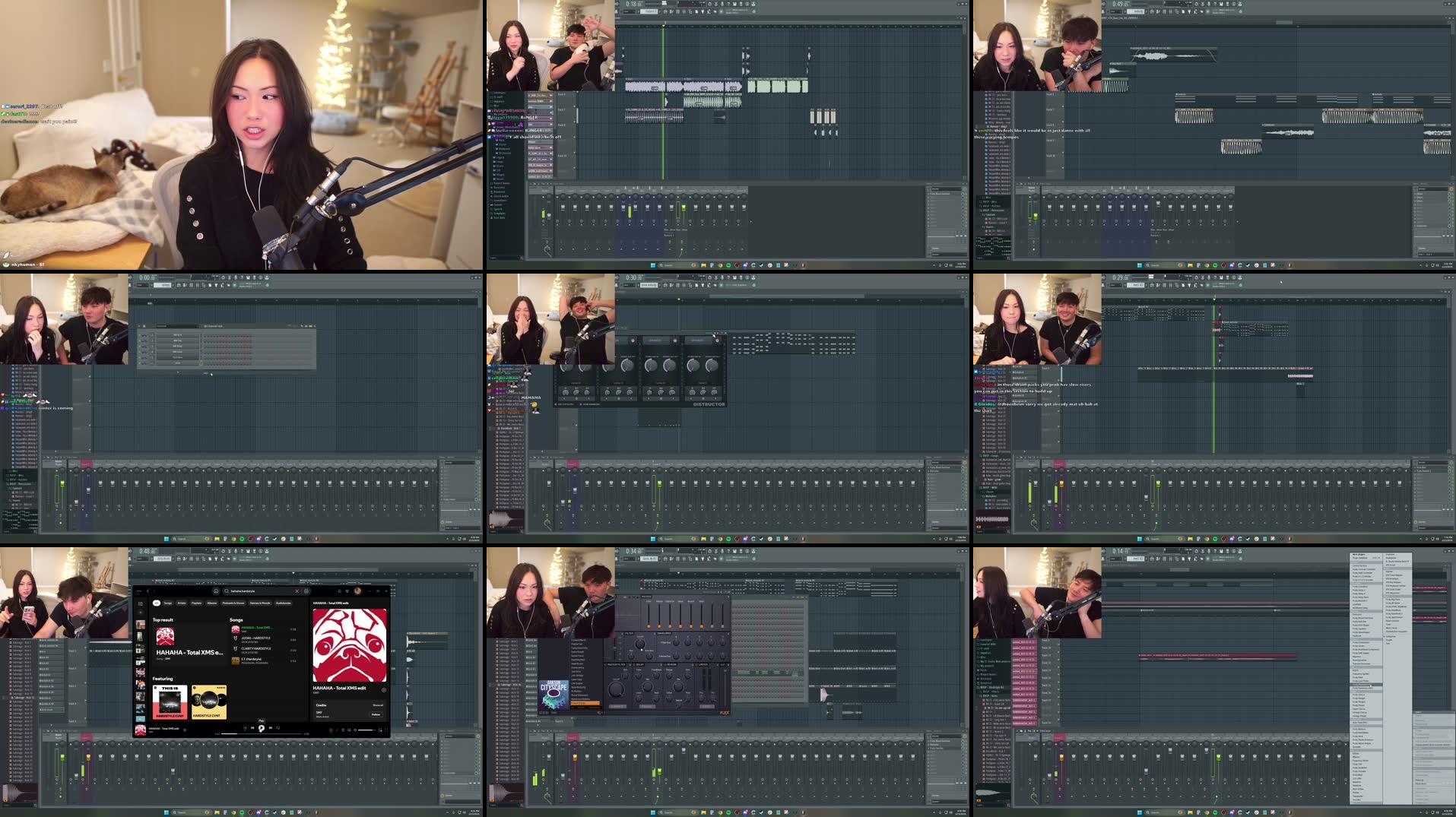Click Show all next to Credits in Spotify
The width and height of the screenshot is (1456, 817).
coord(377,705)
